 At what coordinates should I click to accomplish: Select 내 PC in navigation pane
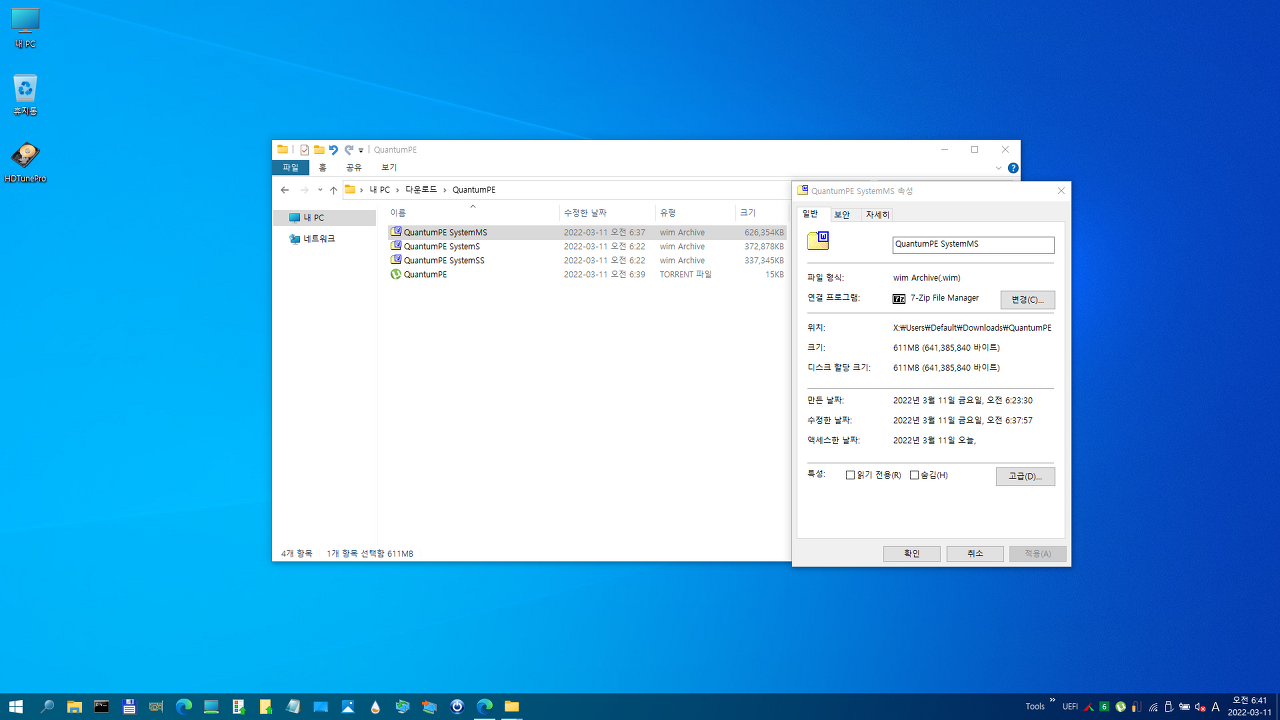[324, 217]
